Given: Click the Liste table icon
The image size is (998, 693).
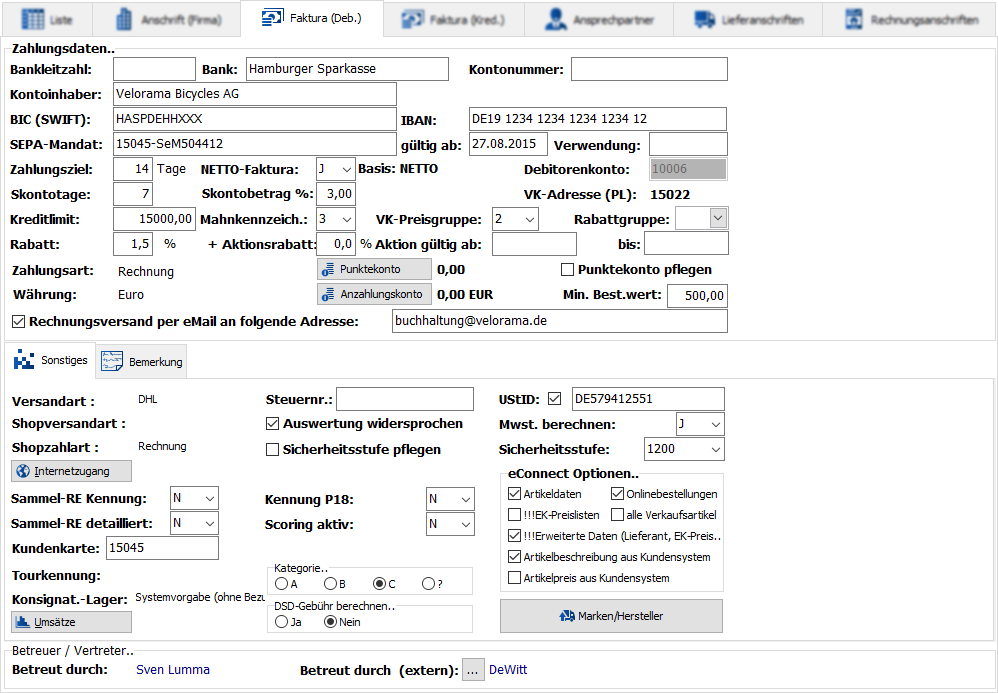Looking at the screenshot, I should (x=33, y=19).
